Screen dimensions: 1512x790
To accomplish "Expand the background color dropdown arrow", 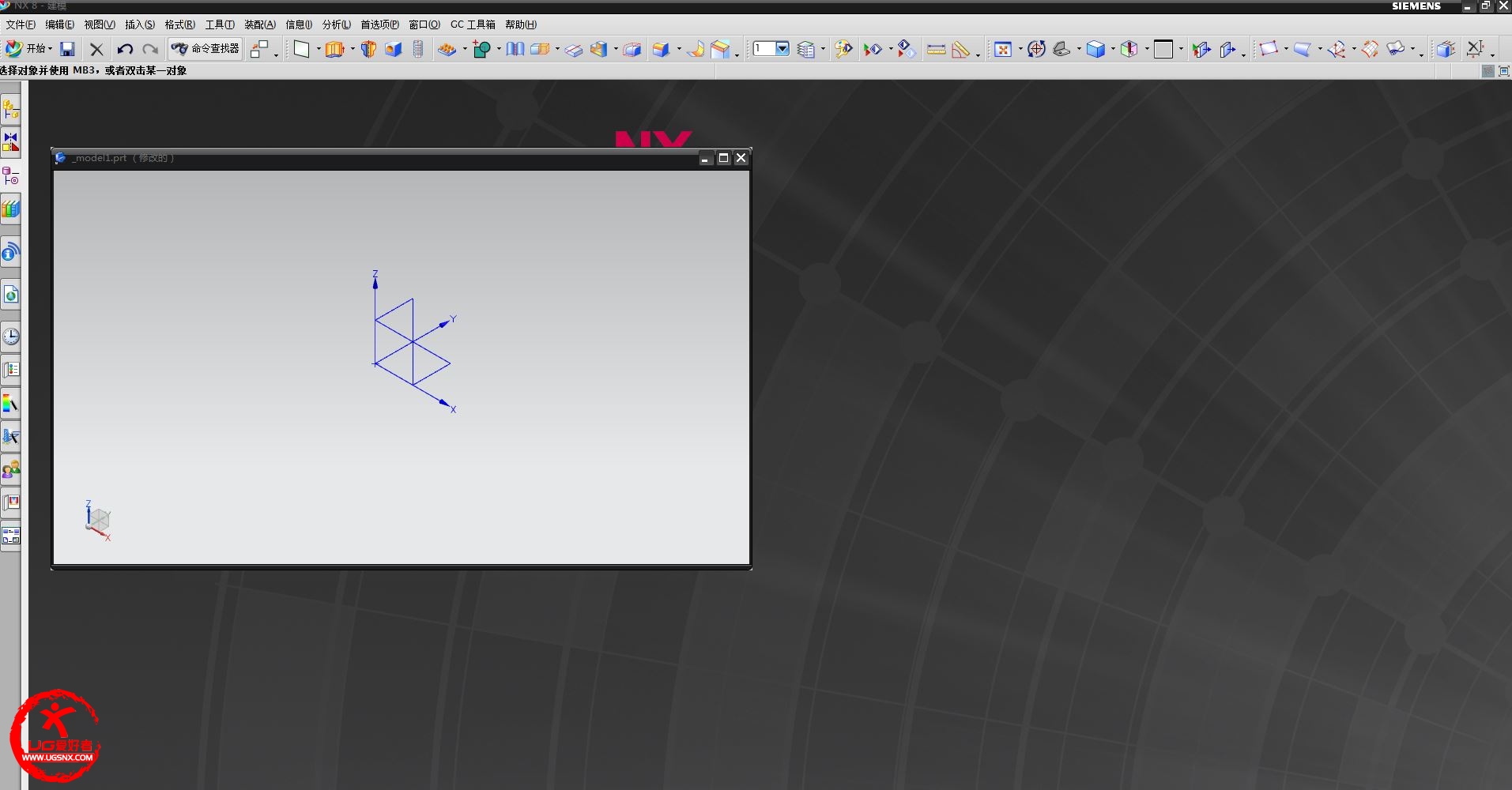I will [x=1181, y=50].
